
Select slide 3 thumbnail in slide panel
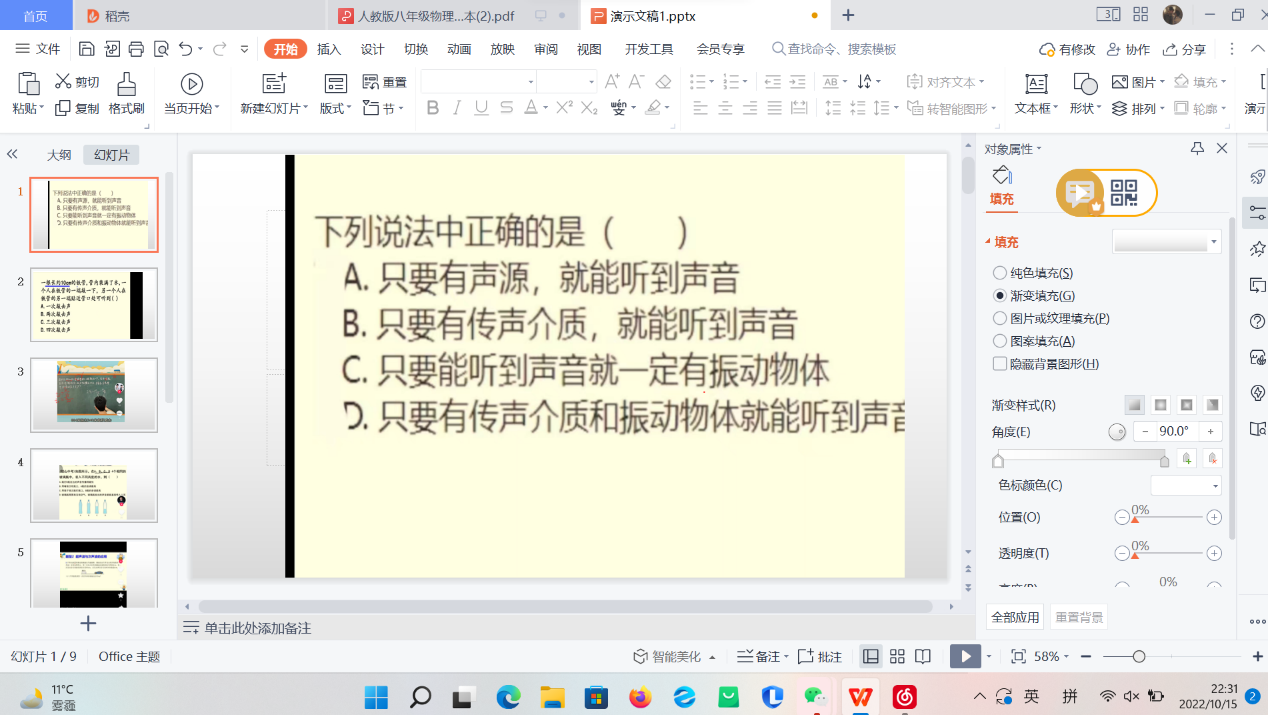94,394
